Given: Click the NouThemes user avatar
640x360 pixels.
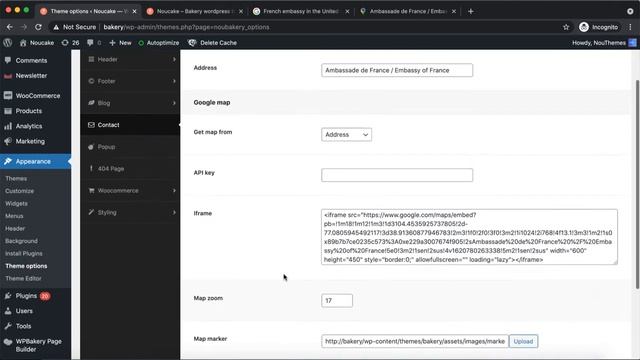Looking at the screenshot, I should (632, 42).
